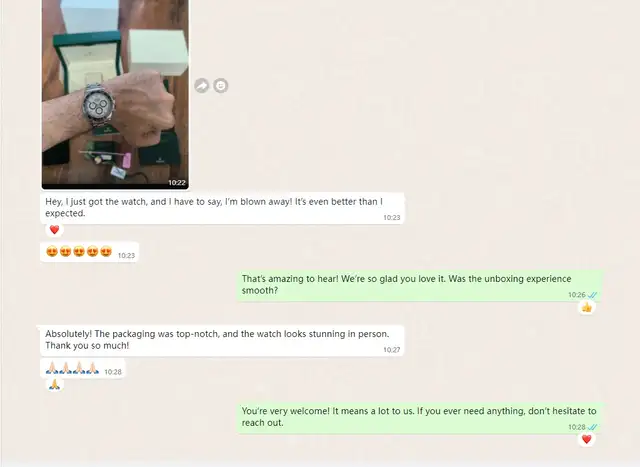Select the 'You're very welcome' green message

tap(419, 418)
